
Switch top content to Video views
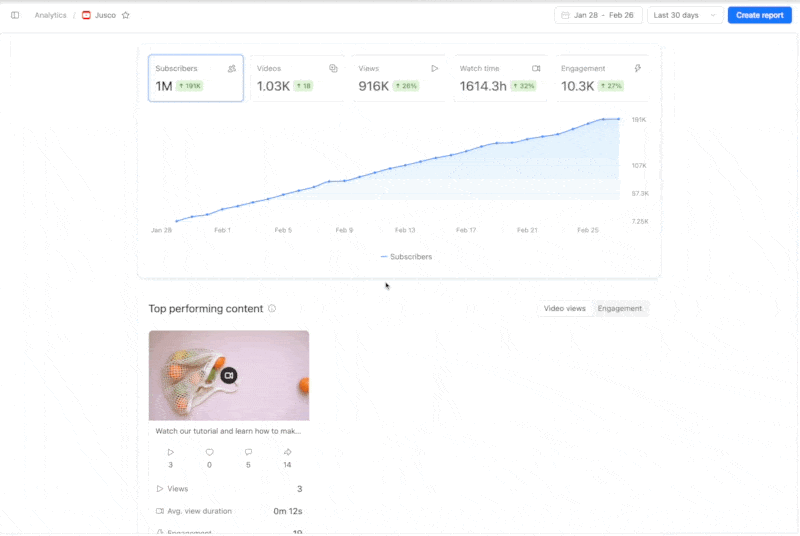[564, 309]
